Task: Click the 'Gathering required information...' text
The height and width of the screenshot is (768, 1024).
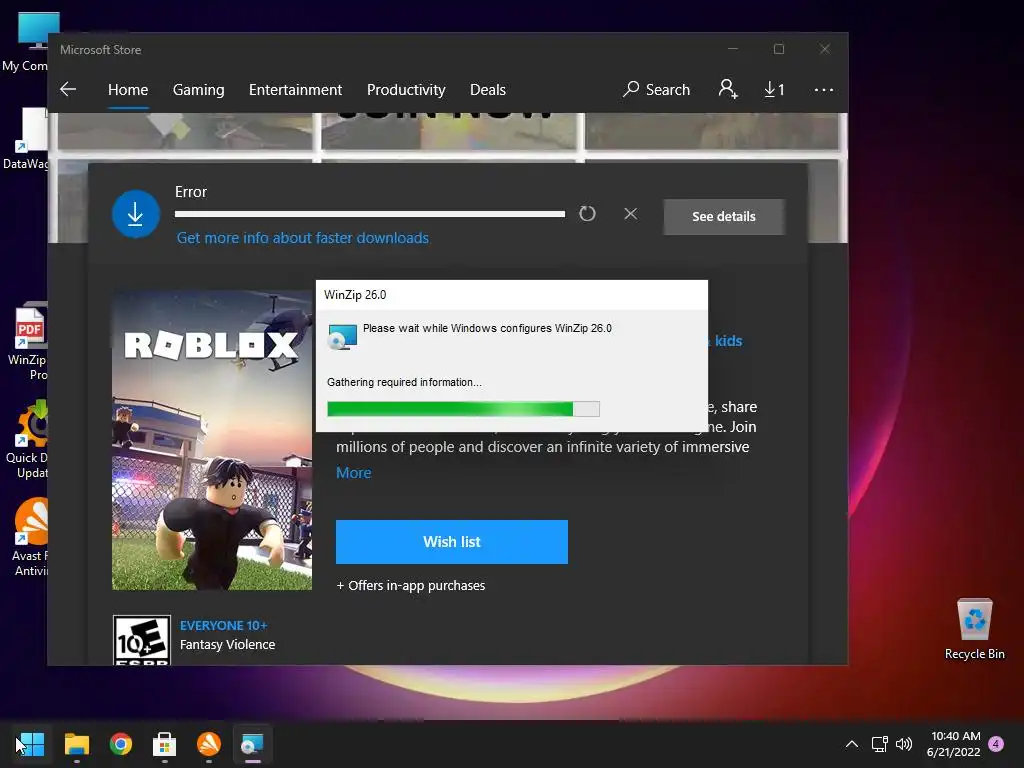Action: 404,382
